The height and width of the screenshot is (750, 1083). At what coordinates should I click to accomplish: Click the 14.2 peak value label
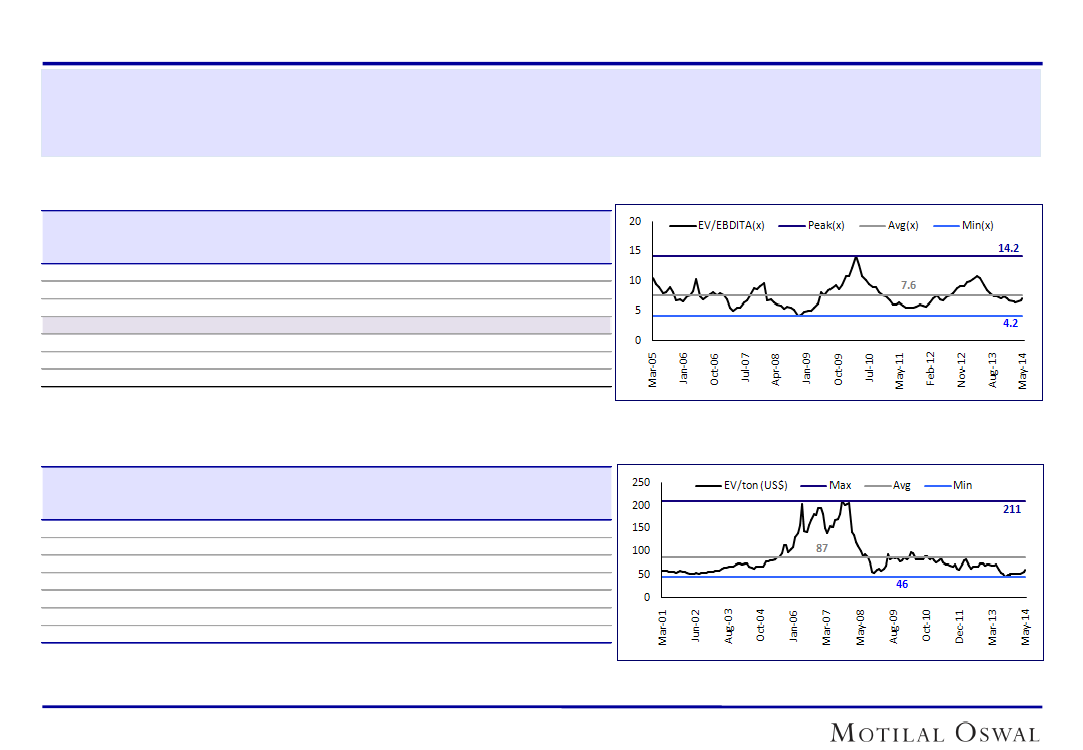[x=1008, y=247]
